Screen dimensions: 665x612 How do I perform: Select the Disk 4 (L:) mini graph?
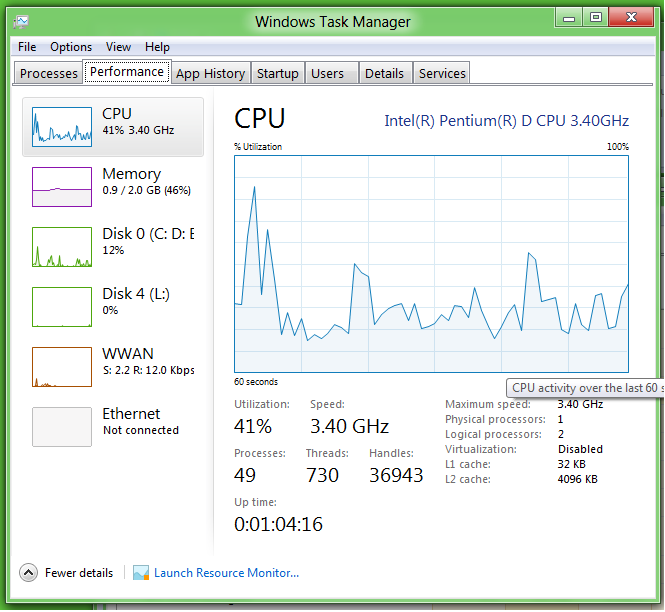tap(62, 307)
